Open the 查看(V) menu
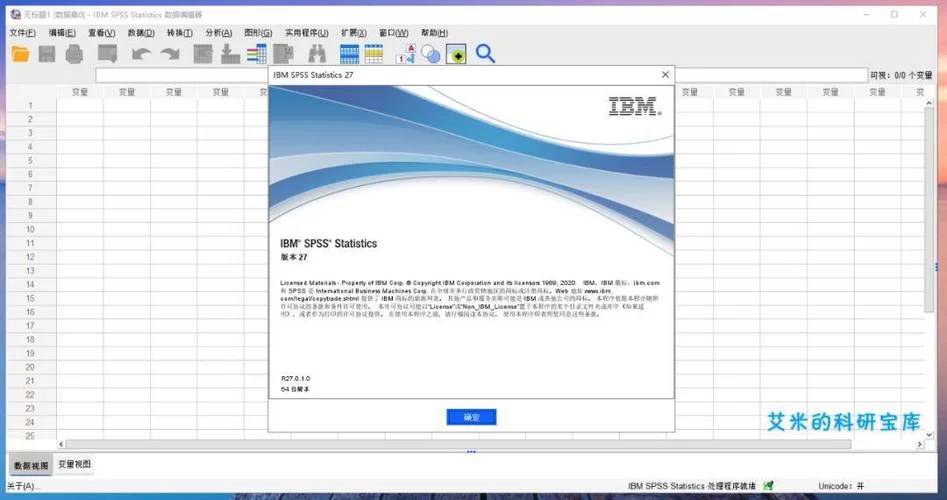This screenshot has height=500, width=947. (101, 33)
